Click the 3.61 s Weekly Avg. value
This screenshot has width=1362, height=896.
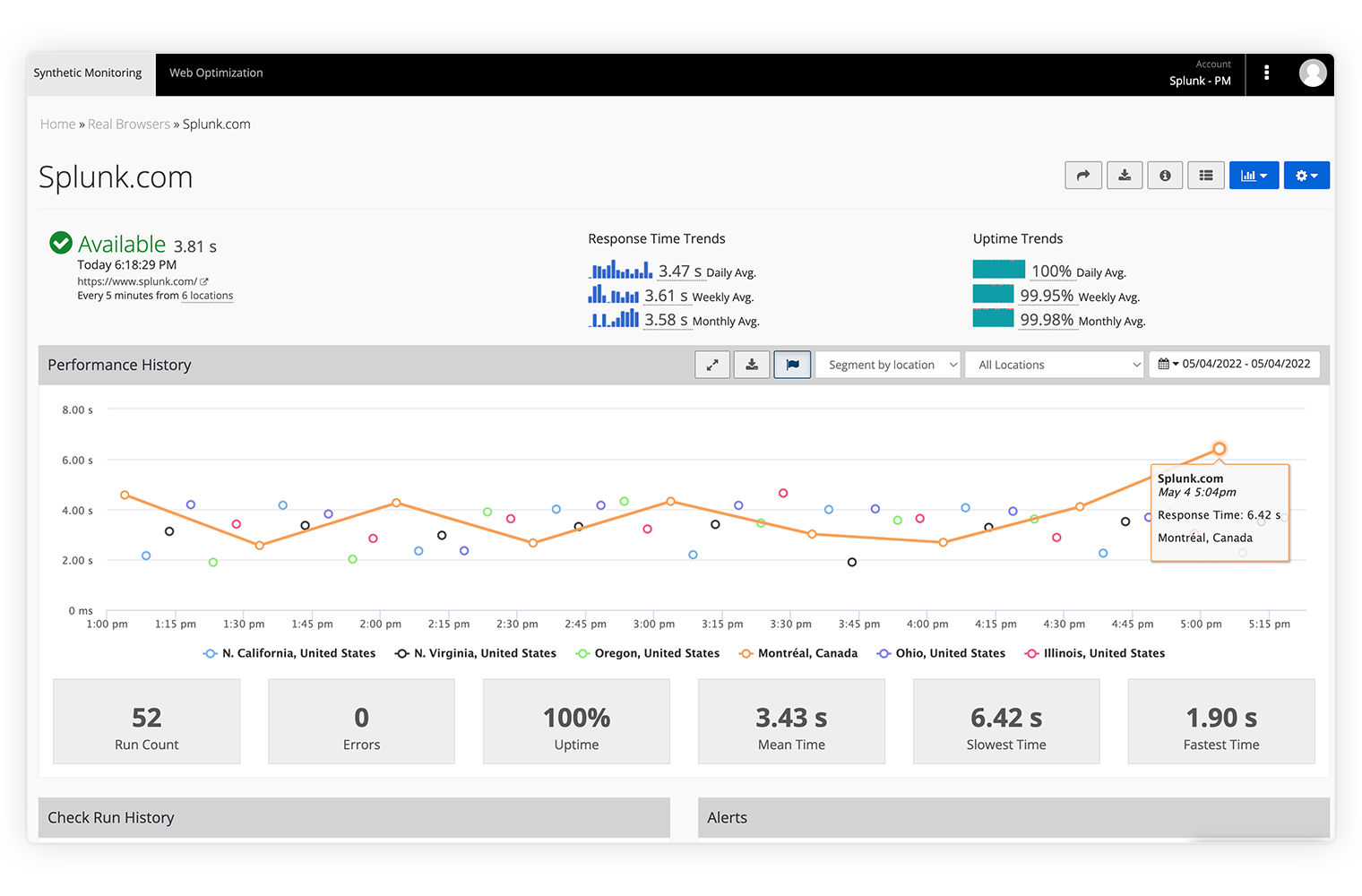[x=666, y=296]
